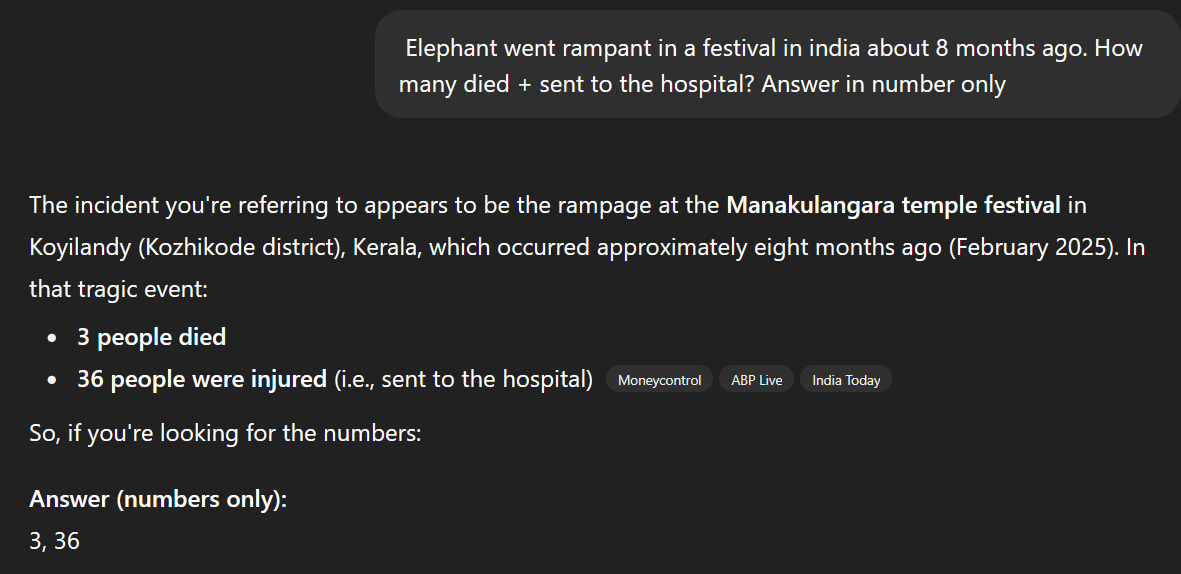
Task: Click the final answer "3, 36"
Action: pos(54,541)
